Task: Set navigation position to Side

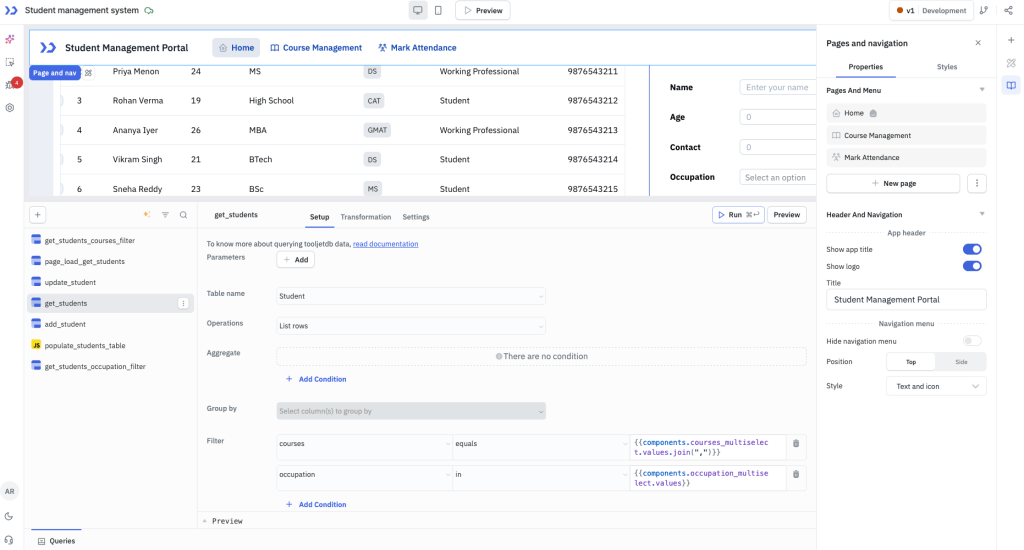Action: coord(961,362)
